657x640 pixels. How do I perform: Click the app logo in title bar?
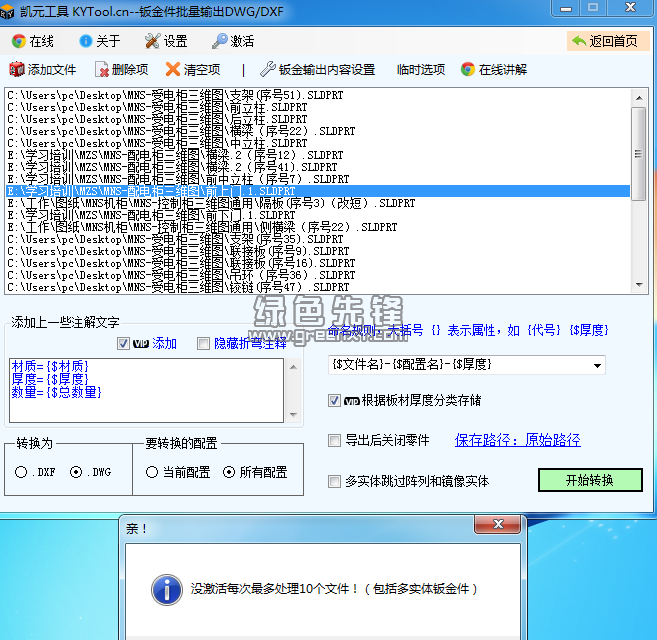click(x=7, y=12)
